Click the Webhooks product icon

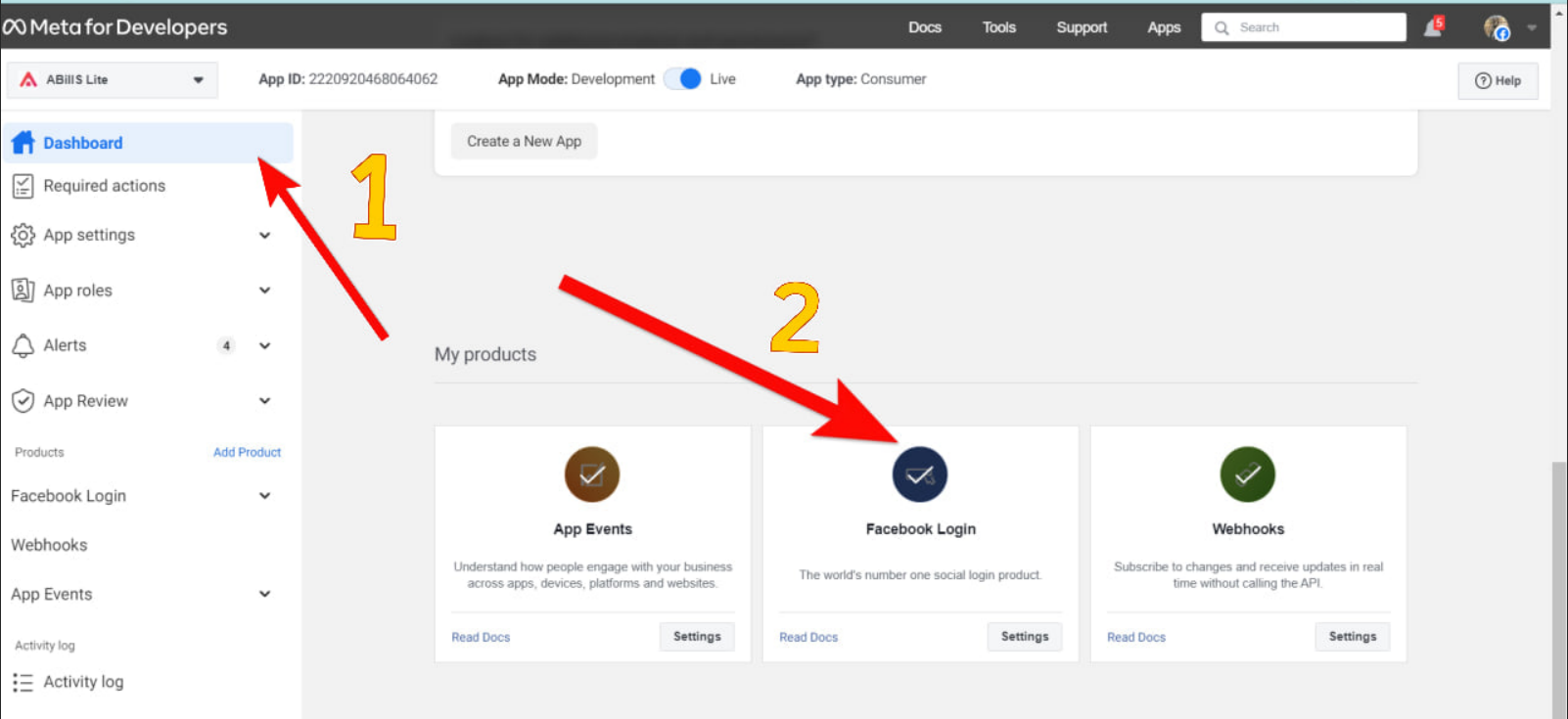[1247, 474]
